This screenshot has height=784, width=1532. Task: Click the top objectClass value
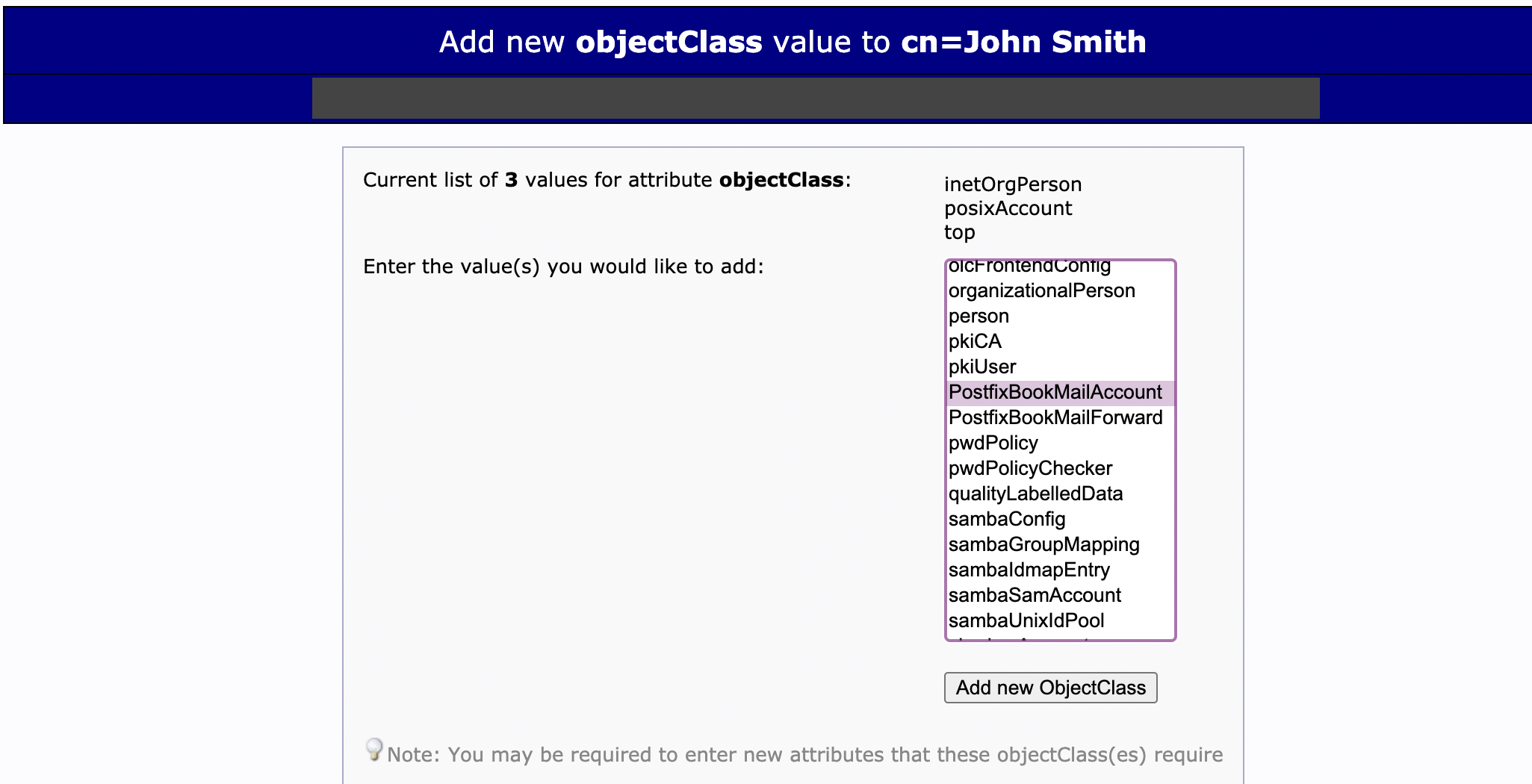point(959,232)
